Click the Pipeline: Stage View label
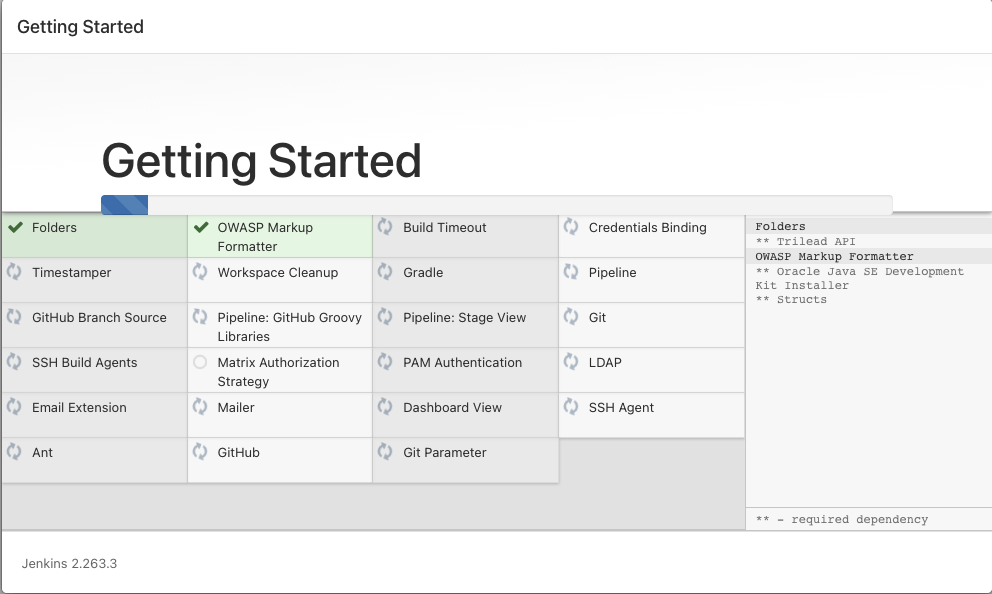 coord(465,318)
